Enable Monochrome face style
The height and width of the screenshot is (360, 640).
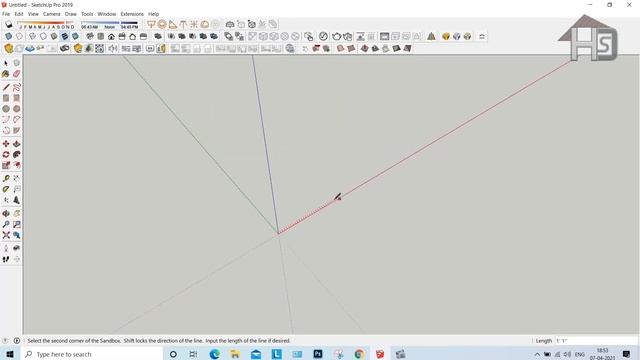75,37
